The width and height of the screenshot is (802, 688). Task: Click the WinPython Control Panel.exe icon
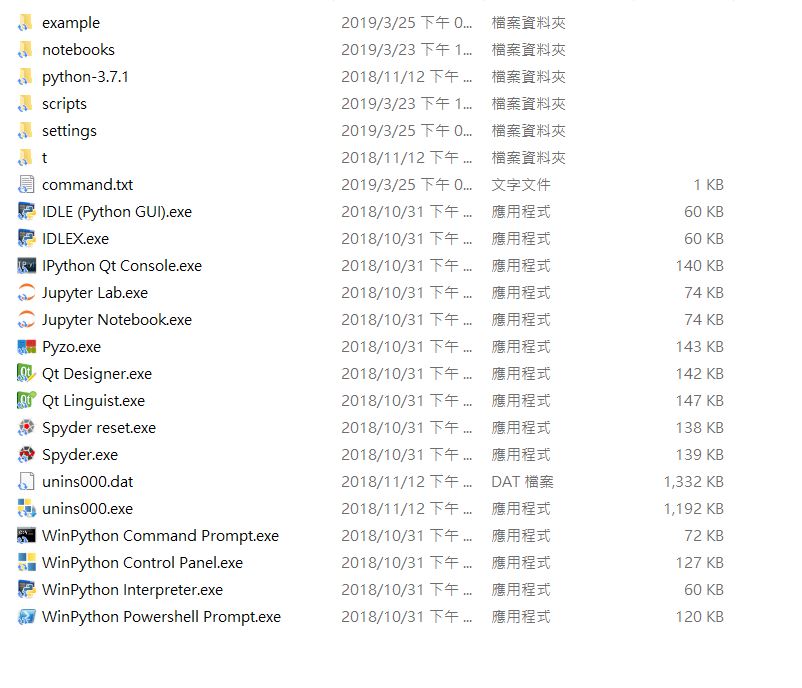[26, 563]
